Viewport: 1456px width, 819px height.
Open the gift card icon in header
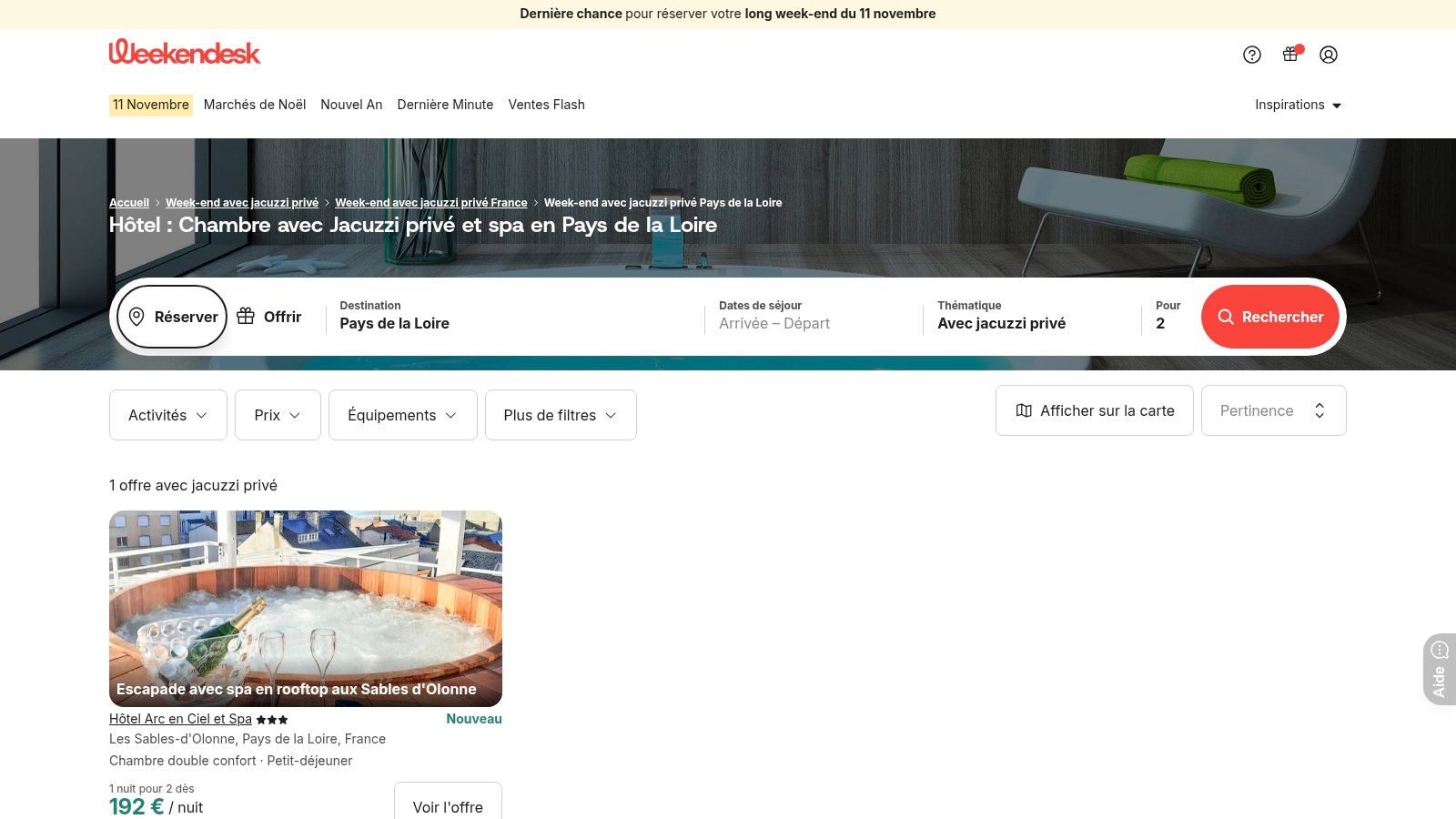coord(1290,55)
